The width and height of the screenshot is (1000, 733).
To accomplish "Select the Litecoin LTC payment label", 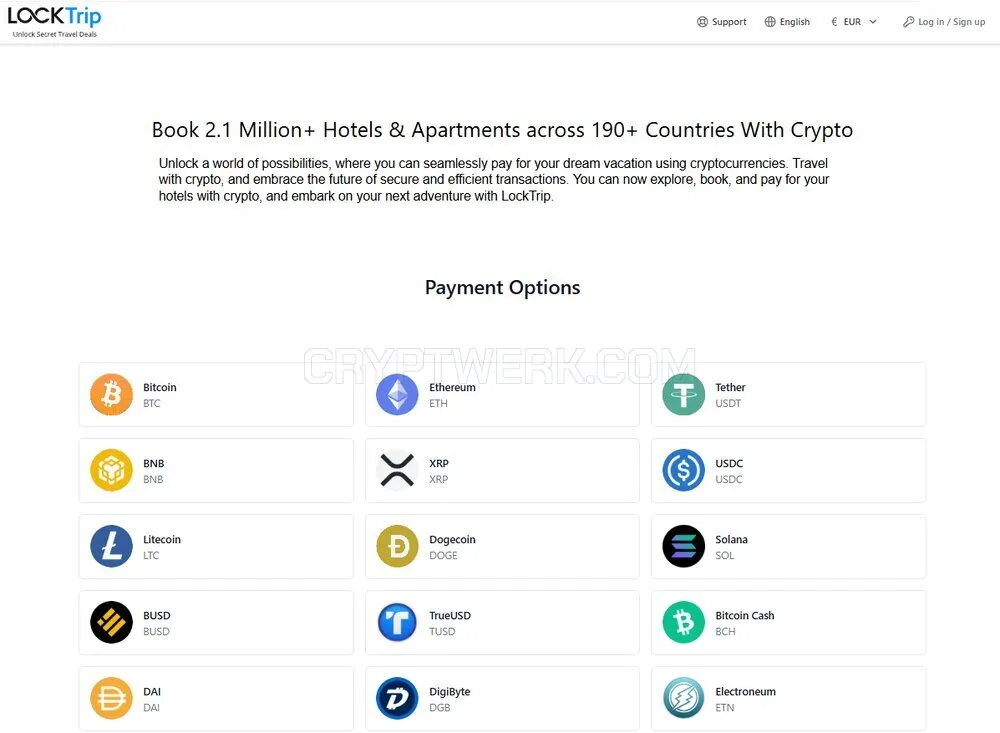I will point(162,547).
